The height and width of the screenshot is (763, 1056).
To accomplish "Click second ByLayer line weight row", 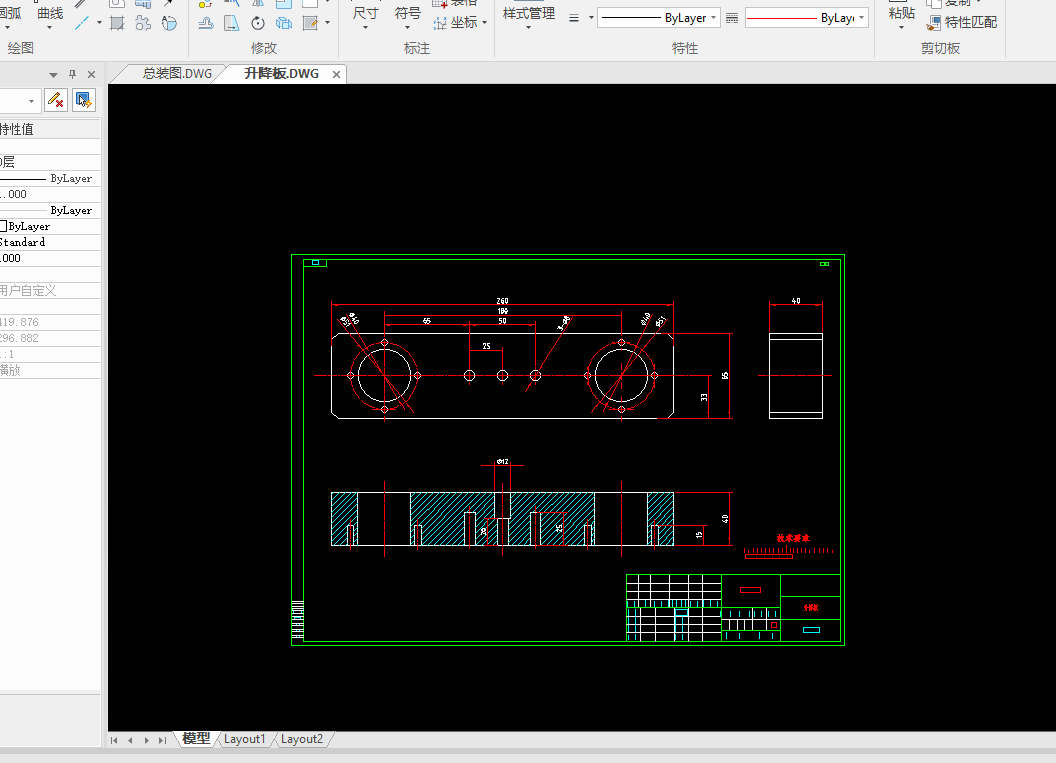I will (x=50, y=210).
